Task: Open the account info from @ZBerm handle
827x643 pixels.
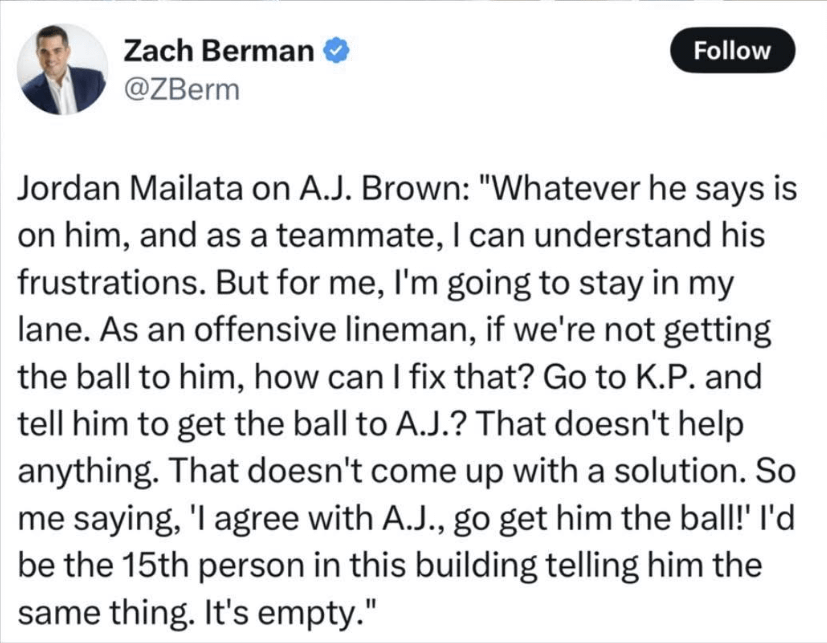Action: point(178,90)
